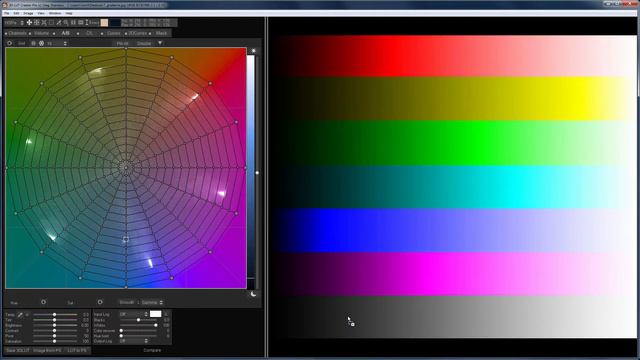Open the Help menu

pos(69,13)
